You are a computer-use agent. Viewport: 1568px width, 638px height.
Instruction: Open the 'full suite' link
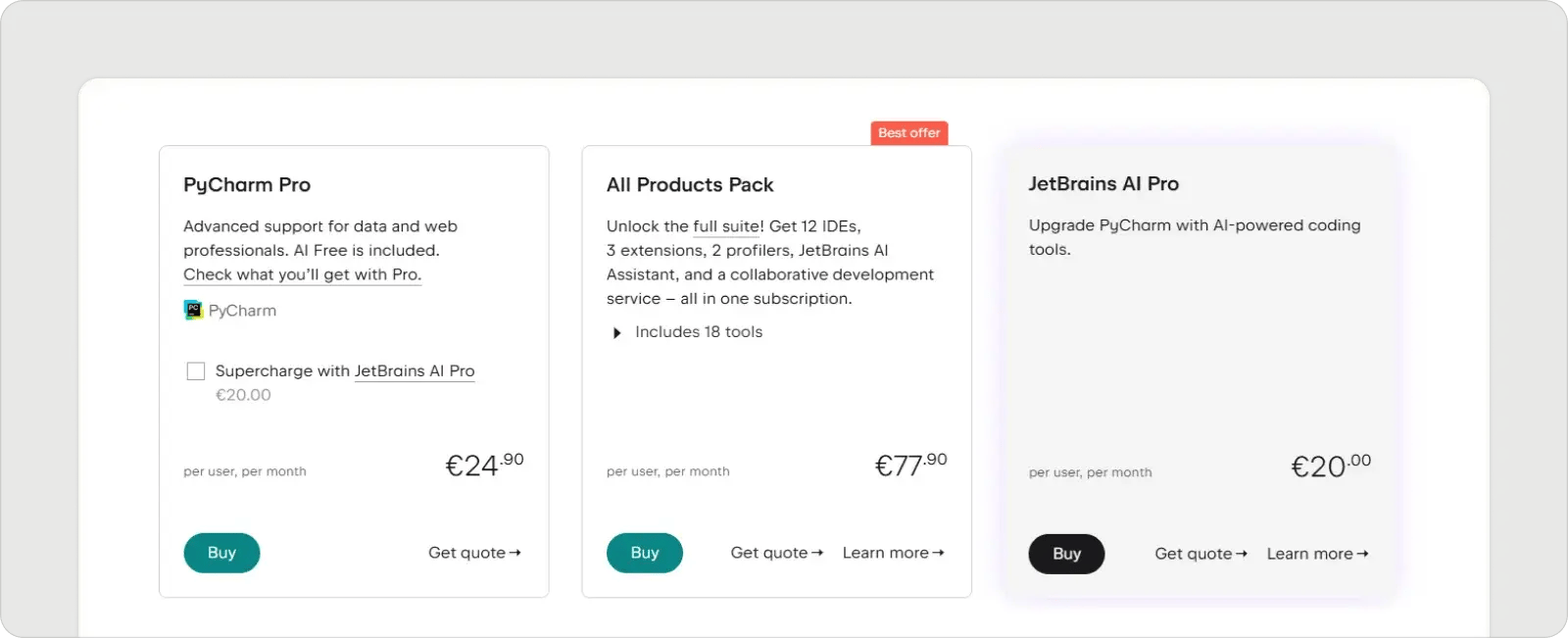click(726, 226)
